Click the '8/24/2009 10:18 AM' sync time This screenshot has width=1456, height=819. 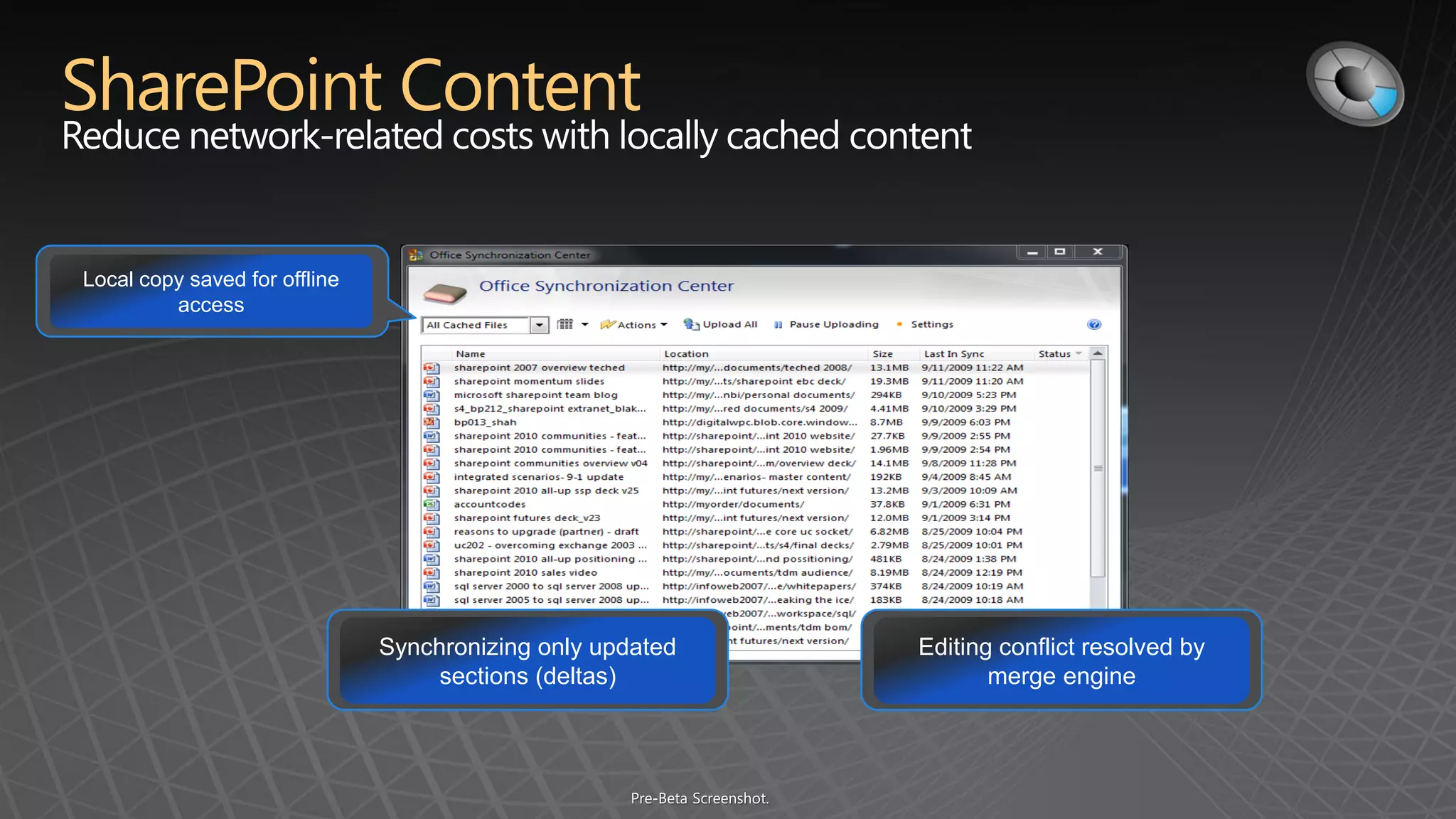click(973, 600)
